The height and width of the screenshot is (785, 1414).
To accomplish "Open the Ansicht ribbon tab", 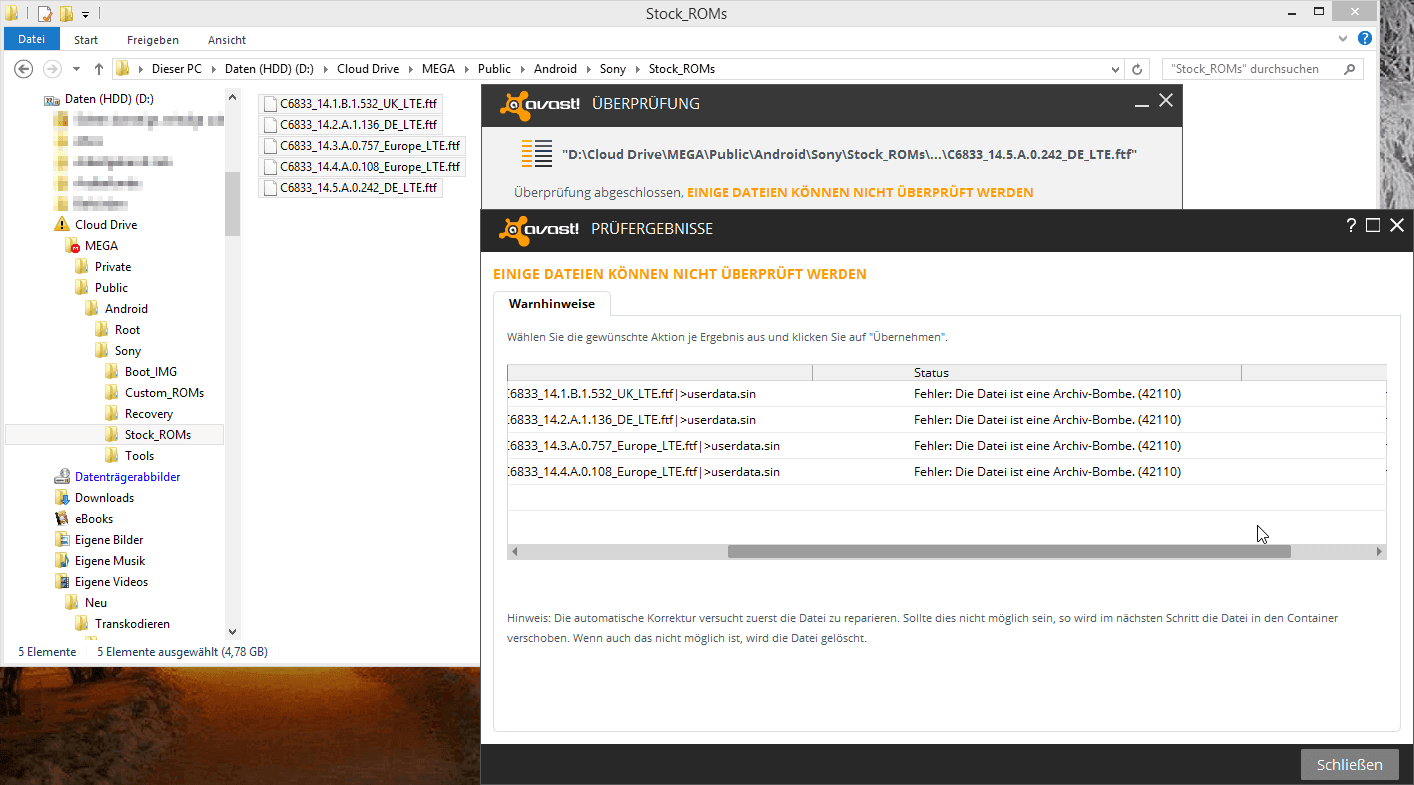I will coord(227,40).
